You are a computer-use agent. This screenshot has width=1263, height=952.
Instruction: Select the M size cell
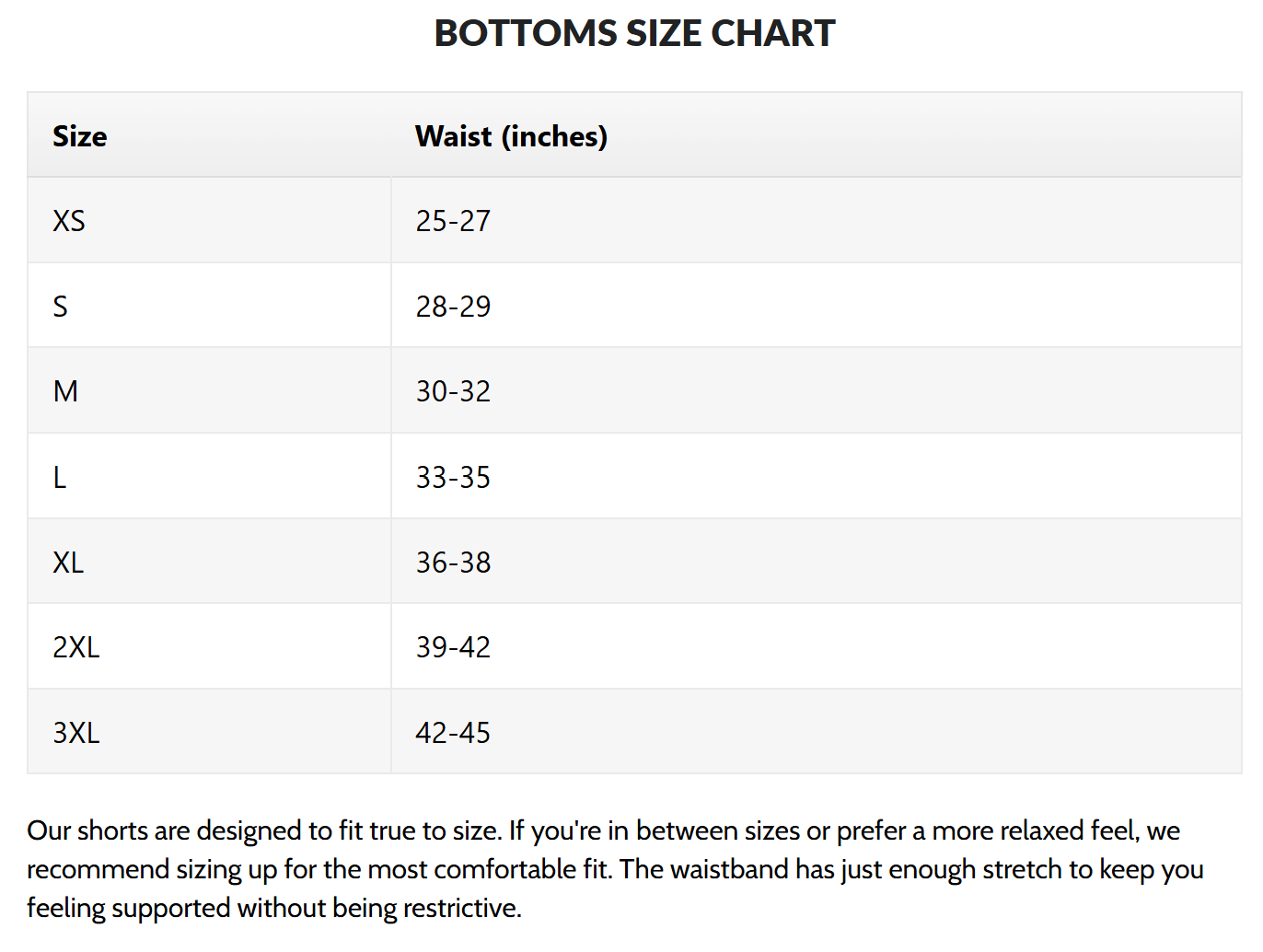(65, 391)
